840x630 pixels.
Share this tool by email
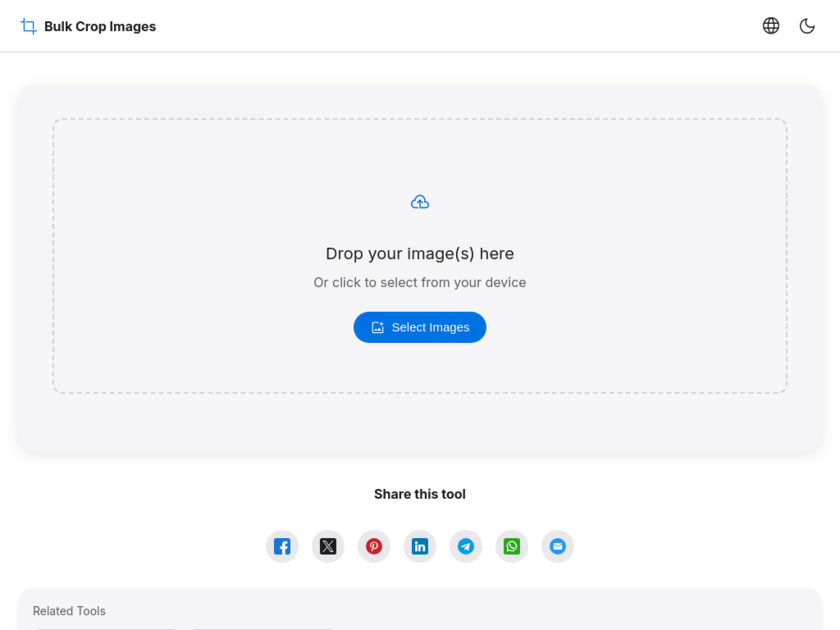[x=558, y=546]
